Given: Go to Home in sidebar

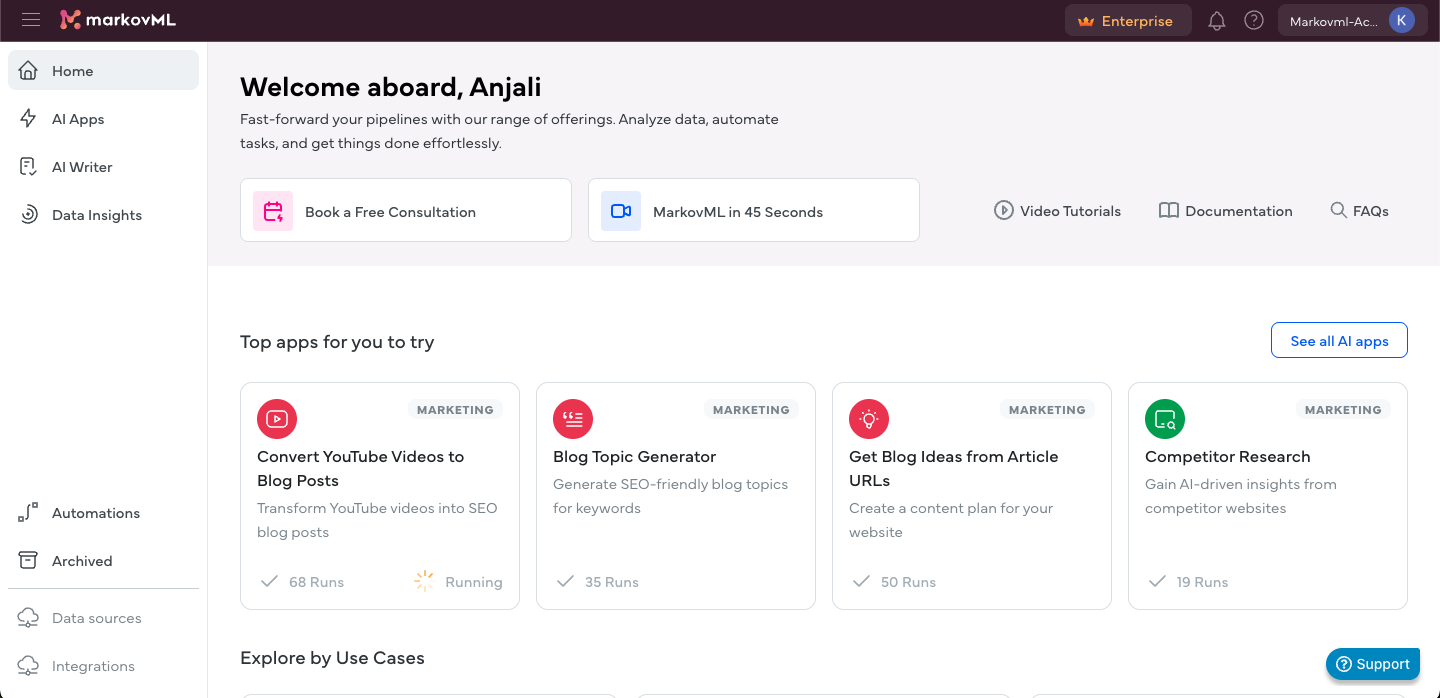Looking at the screenshot, I should point(104,71).
